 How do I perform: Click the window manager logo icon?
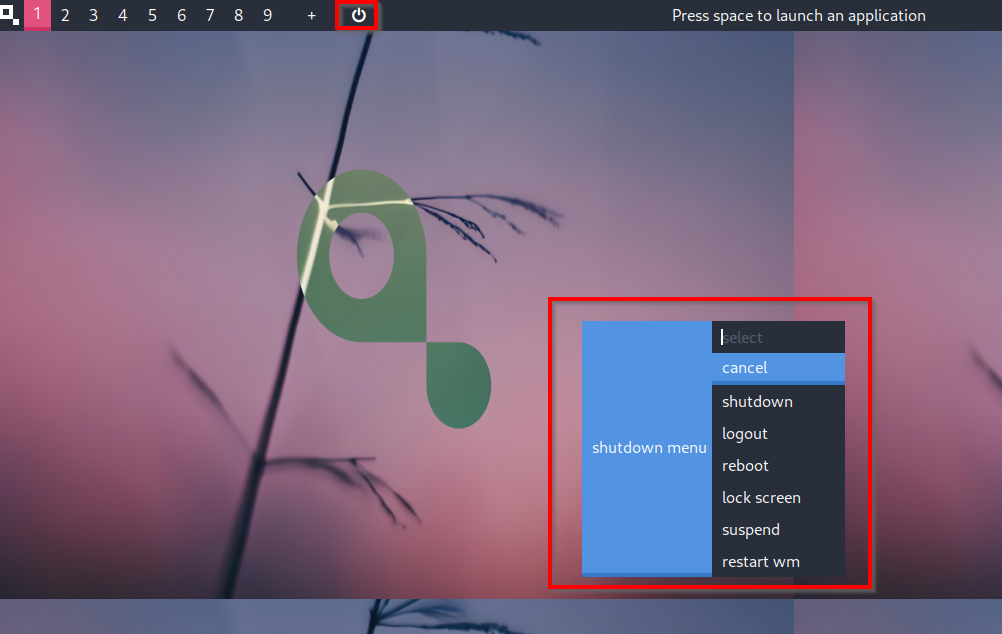(10, 15)
